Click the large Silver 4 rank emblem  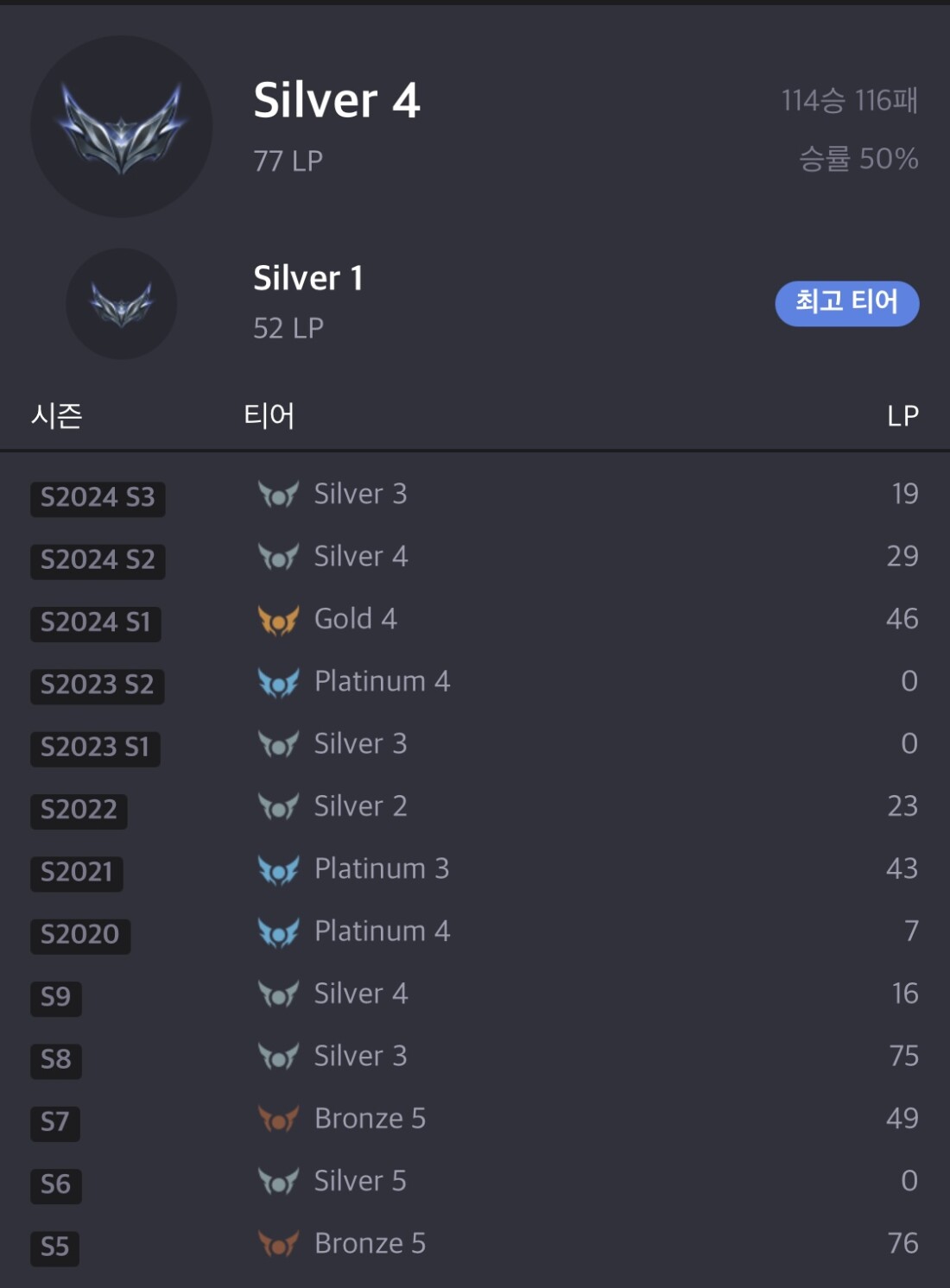pos(122,127)
